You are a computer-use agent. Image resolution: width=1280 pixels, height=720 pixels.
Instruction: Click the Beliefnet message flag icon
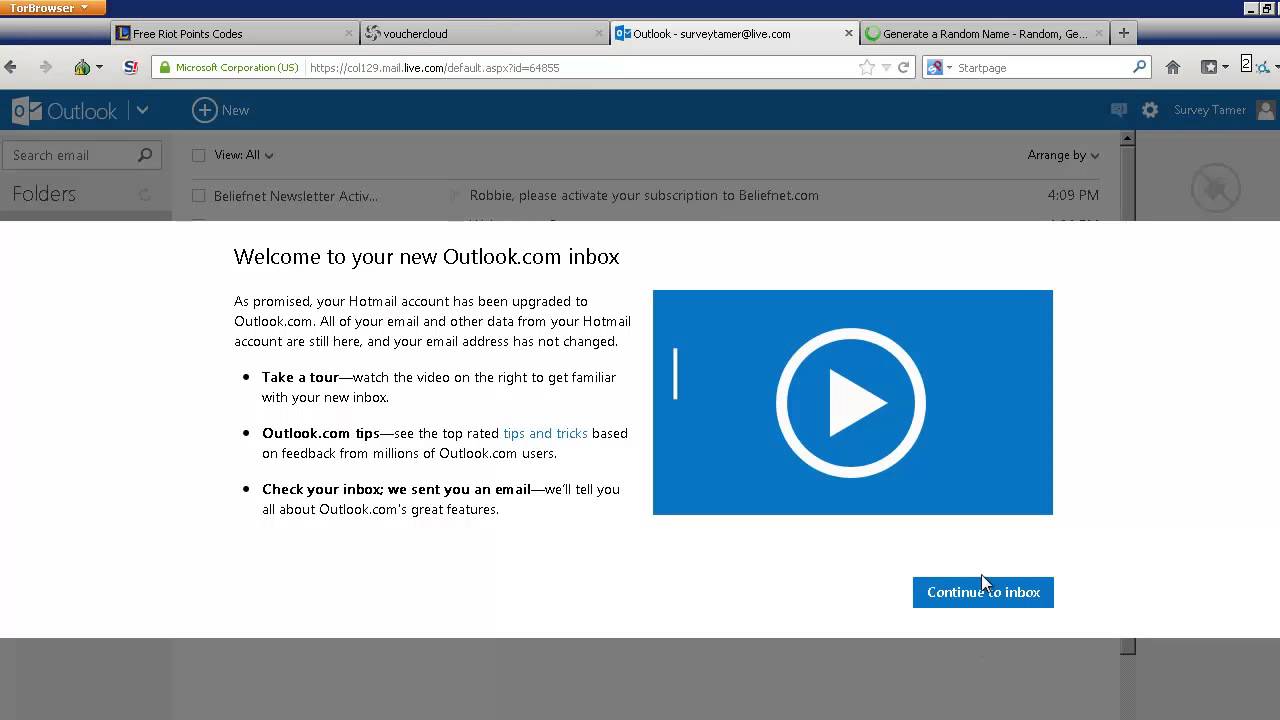(x=455, y=195)
